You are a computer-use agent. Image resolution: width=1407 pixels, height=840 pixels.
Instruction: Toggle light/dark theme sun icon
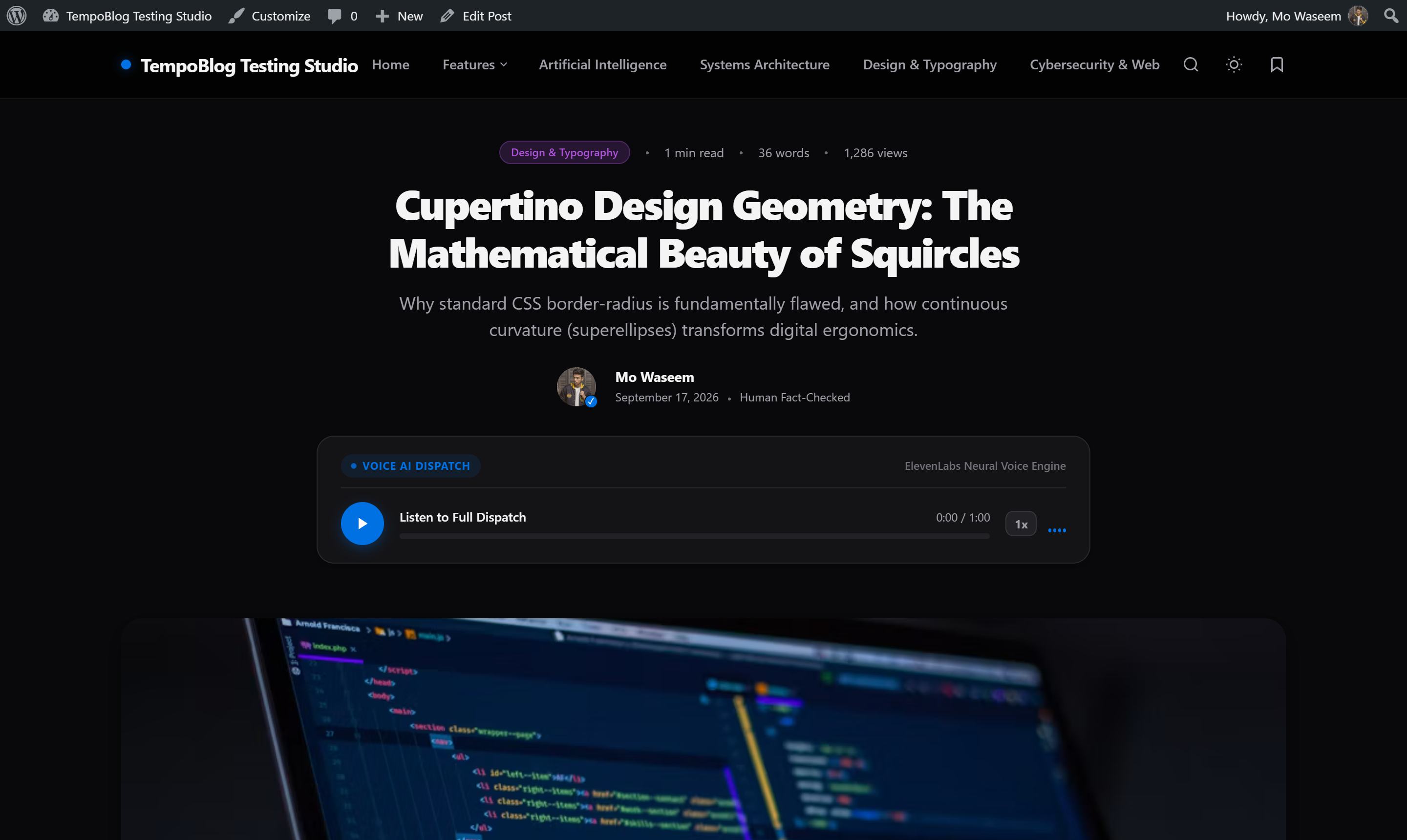1234,64
